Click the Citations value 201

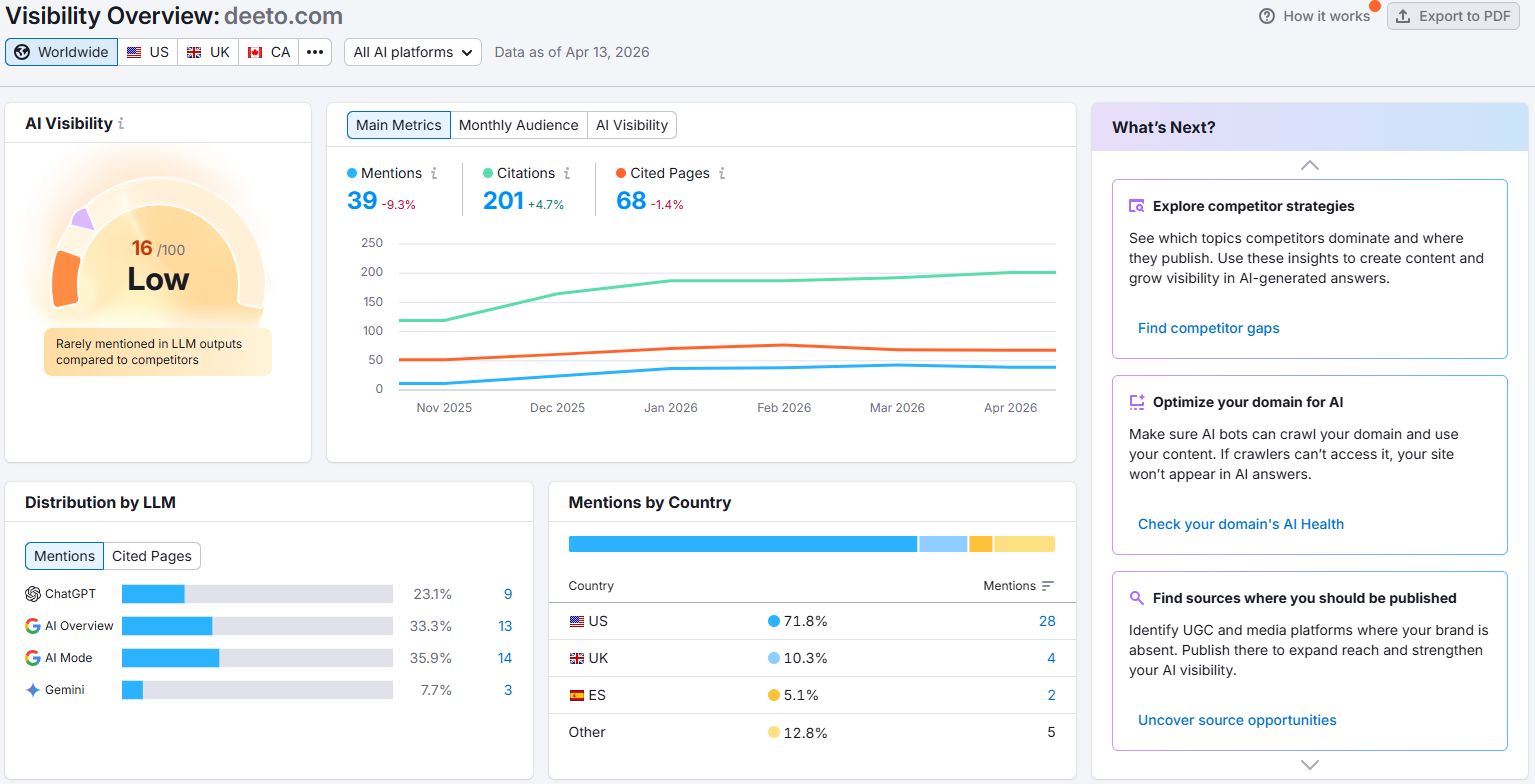(503, 200)
